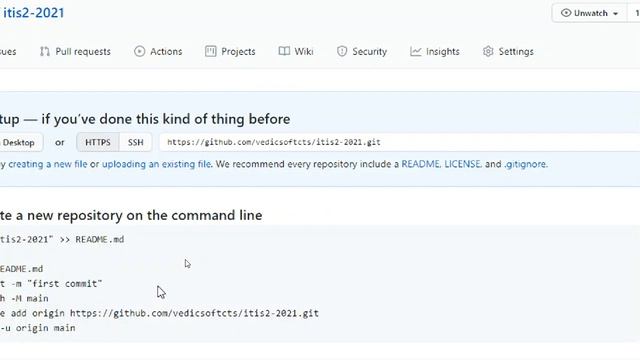The image size is (640, 360).
Task: Click the Pull requests icon
Action: pyautogui.click(x=44, y=51)
